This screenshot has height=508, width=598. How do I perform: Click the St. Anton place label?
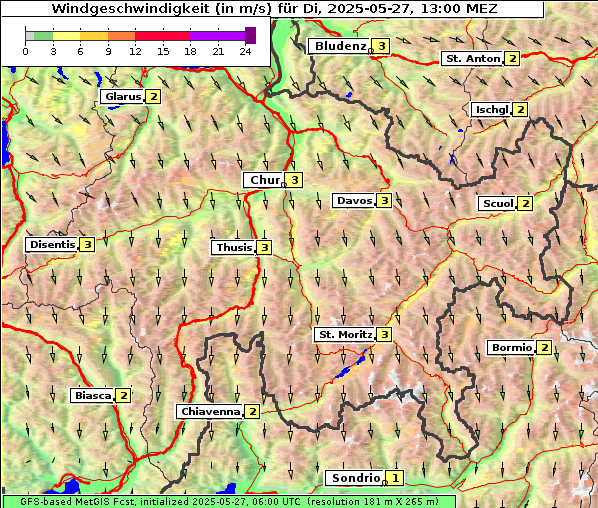pos(472,59)
